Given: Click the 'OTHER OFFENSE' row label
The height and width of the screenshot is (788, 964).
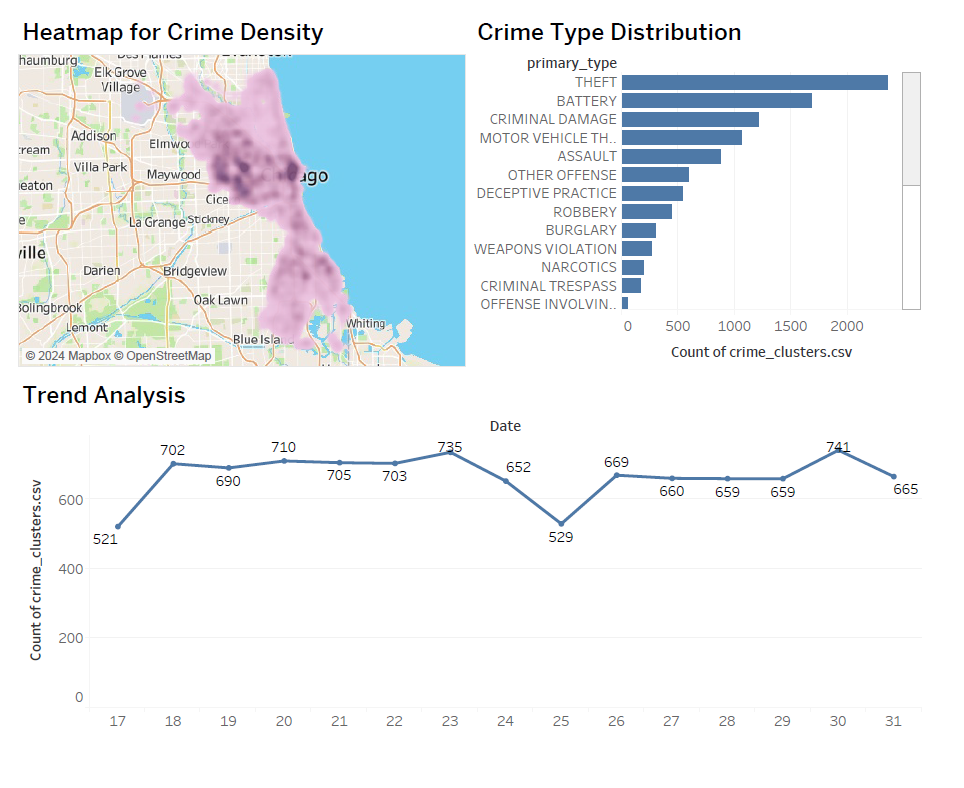Looking at the screenshot, I should pos(562,175).
